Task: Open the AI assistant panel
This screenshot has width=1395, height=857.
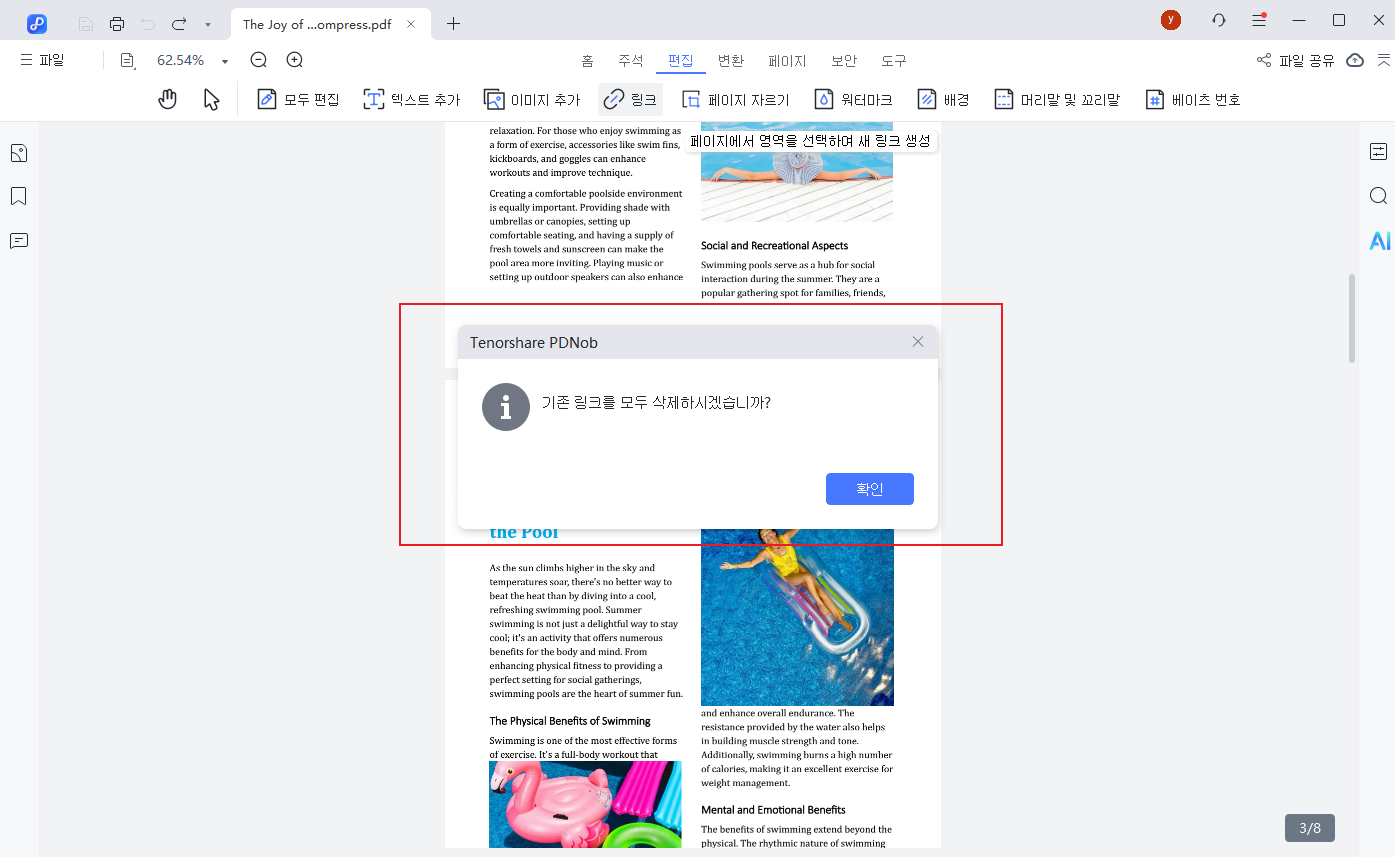Action: (x=1380, y=240)
